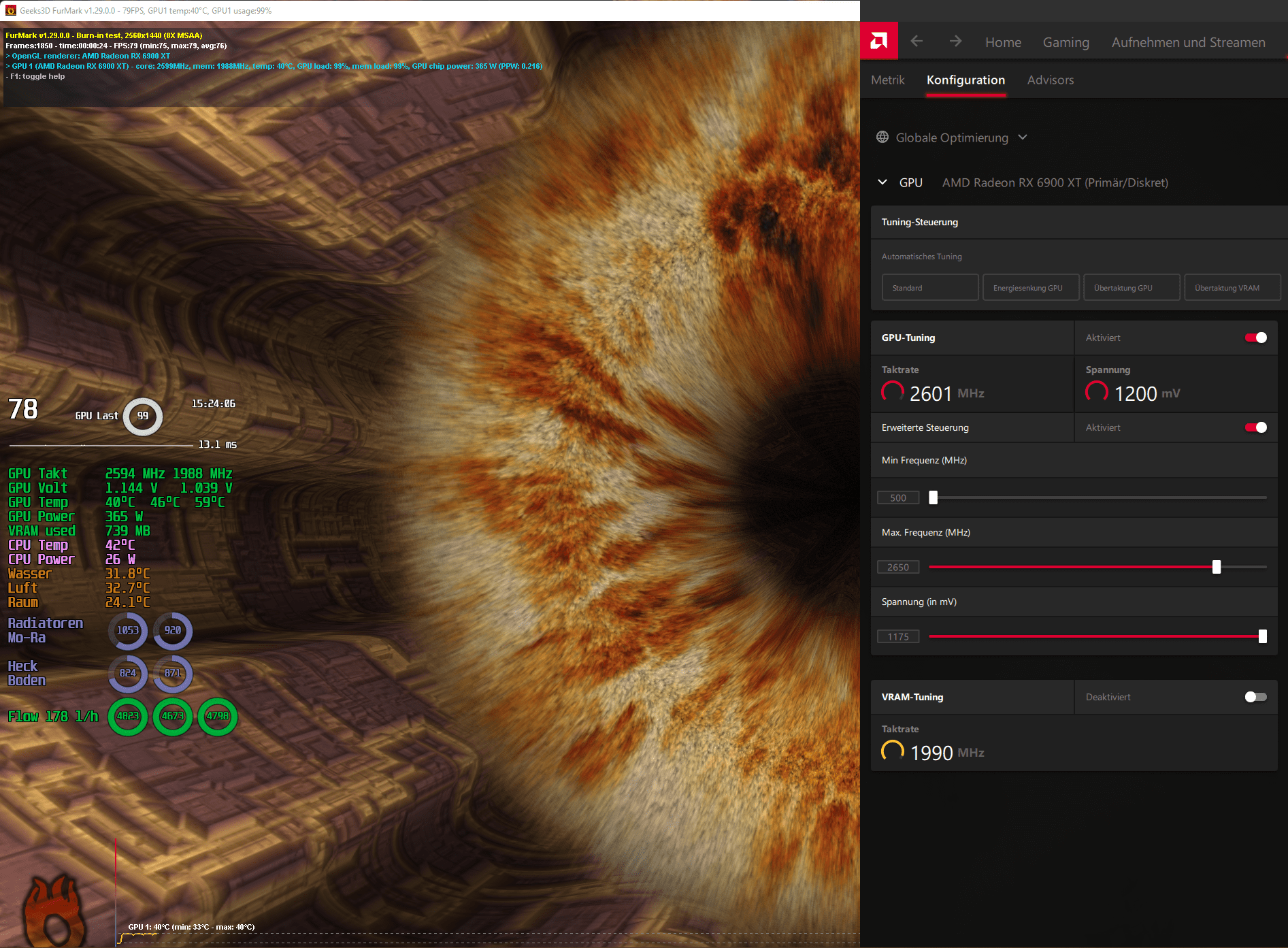Image resolution: width=1288 pixels, height=948 pixels.
Task: Click the AMD logo icon
Action: (x=879, y=41)
